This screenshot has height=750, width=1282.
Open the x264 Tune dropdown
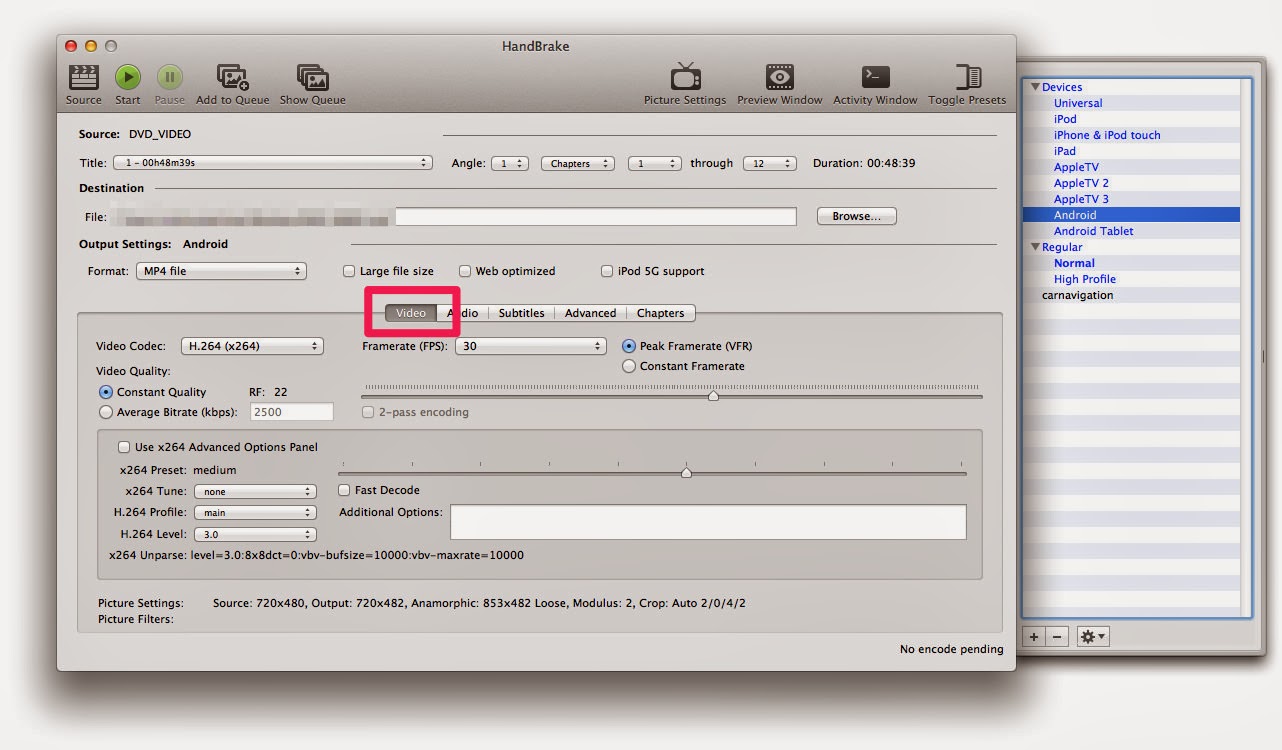(255, 491)
